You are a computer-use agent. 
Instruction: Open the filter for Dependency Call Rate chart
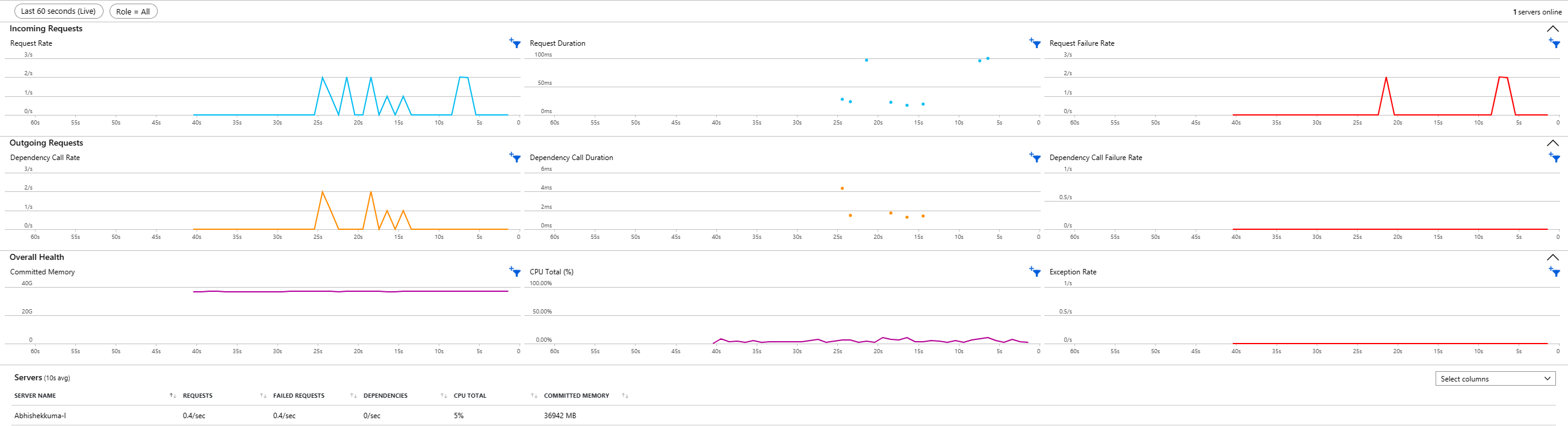coord(515,158)
